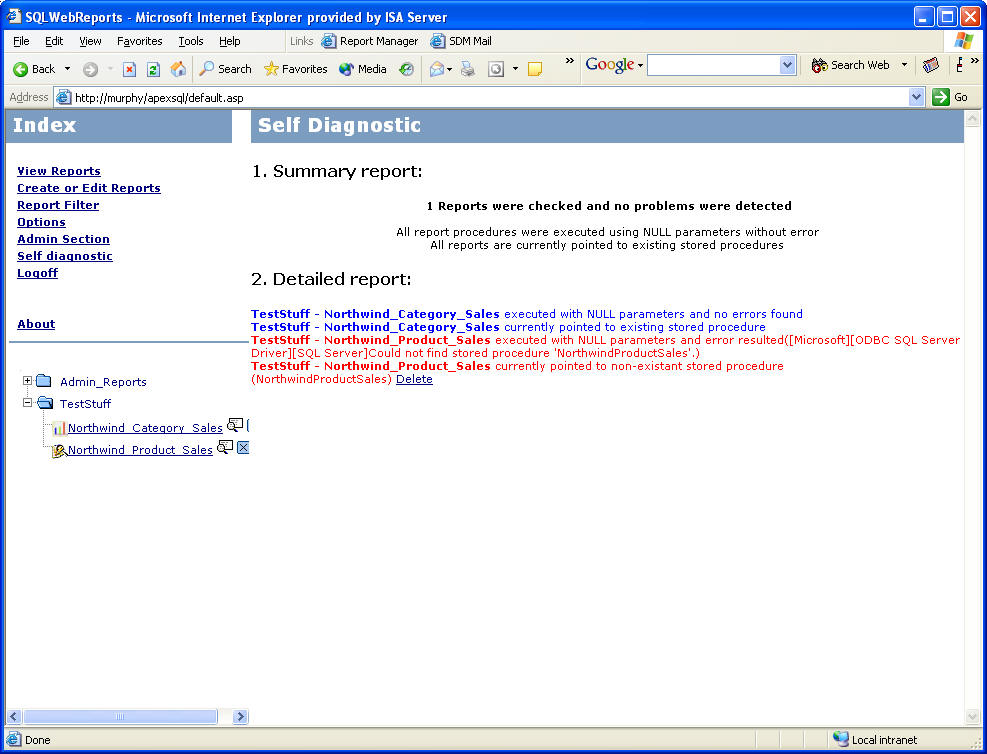
Task: Click inside the Google search input field
Action: (x=713, y=65)
